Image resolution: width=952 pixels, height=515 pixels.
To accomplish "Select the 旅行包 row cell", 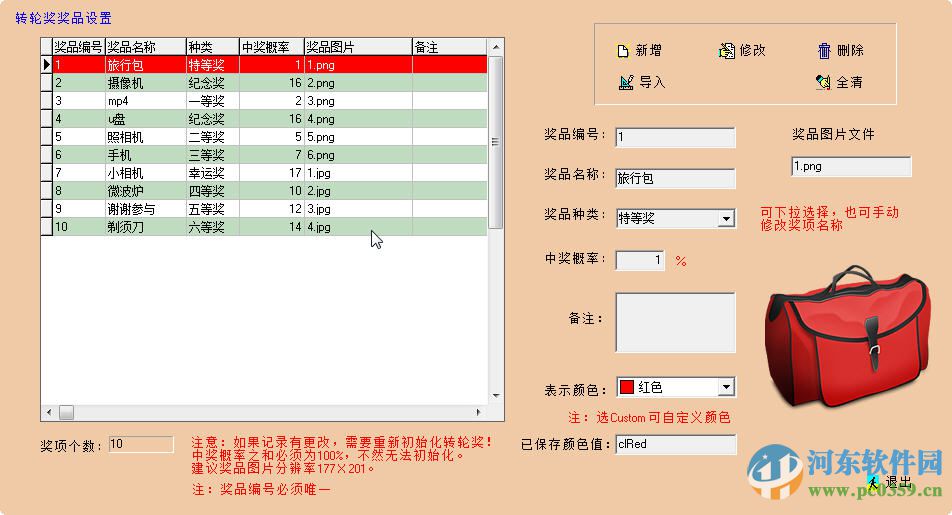I will (x=146, y=65).
